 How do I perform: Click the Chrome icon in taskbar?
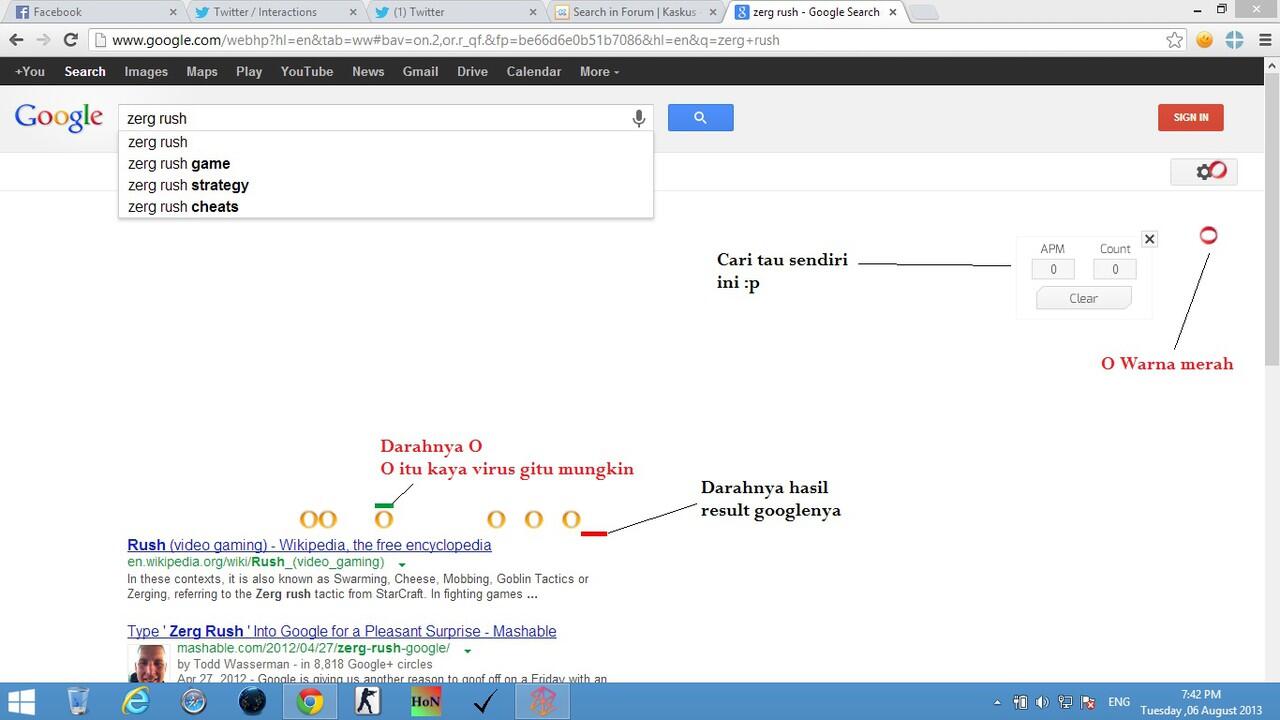pyautogui.click(x=310, y=701)
